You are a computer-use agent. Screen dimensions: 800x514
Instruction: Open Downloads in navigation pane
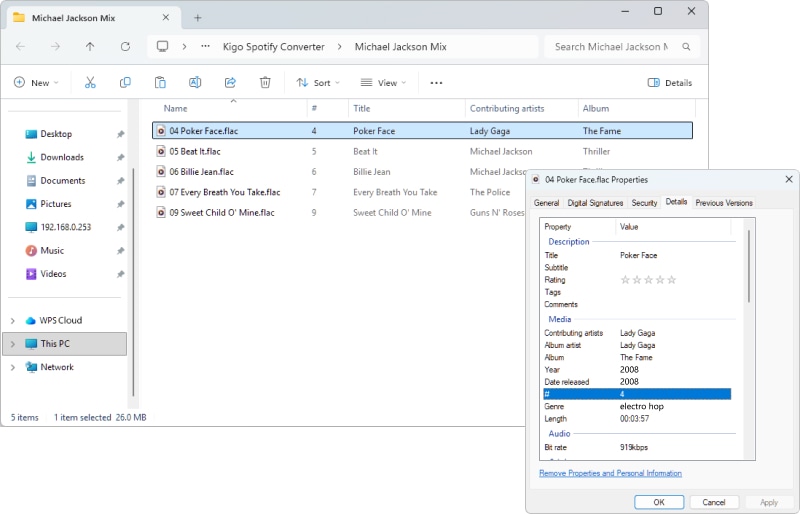62,157
